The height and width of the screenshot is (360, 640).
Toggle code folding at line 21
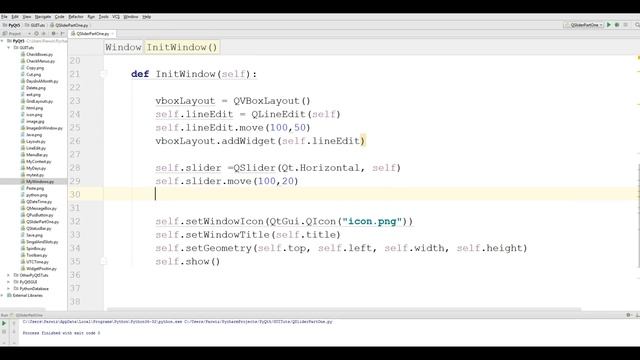(102, 74)
